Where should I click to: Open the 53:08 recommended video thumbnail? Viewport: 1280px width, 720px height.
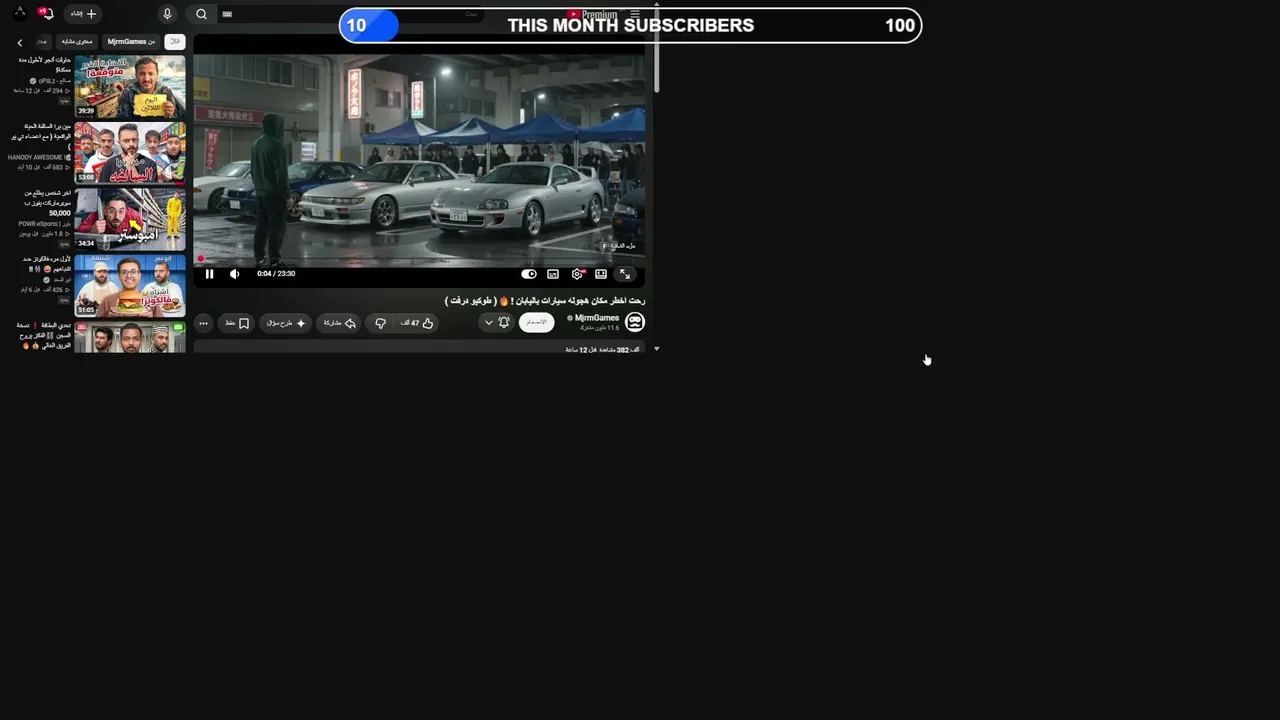tap(130, 153)
